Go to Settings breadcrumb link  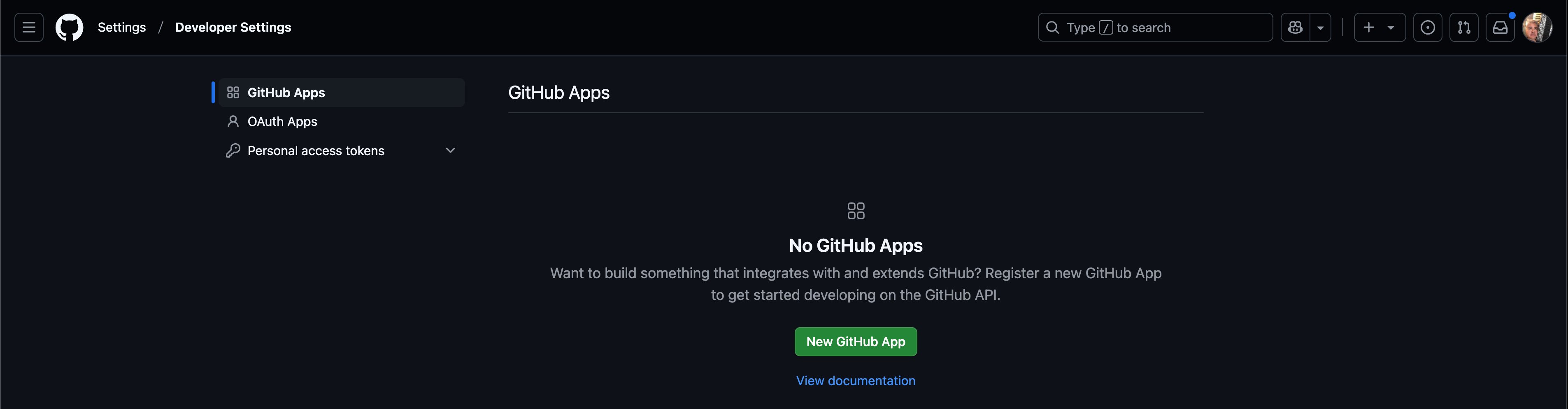pyautogui.click(x=122, y=28)
